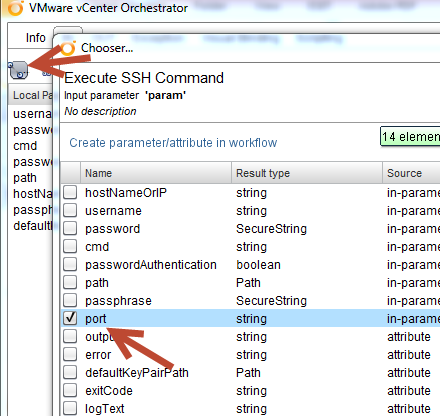Image resolution: width=440 pixels, height=416 pixels.
Task: Select the error attribute name
Action: click(x=98, y=355)
